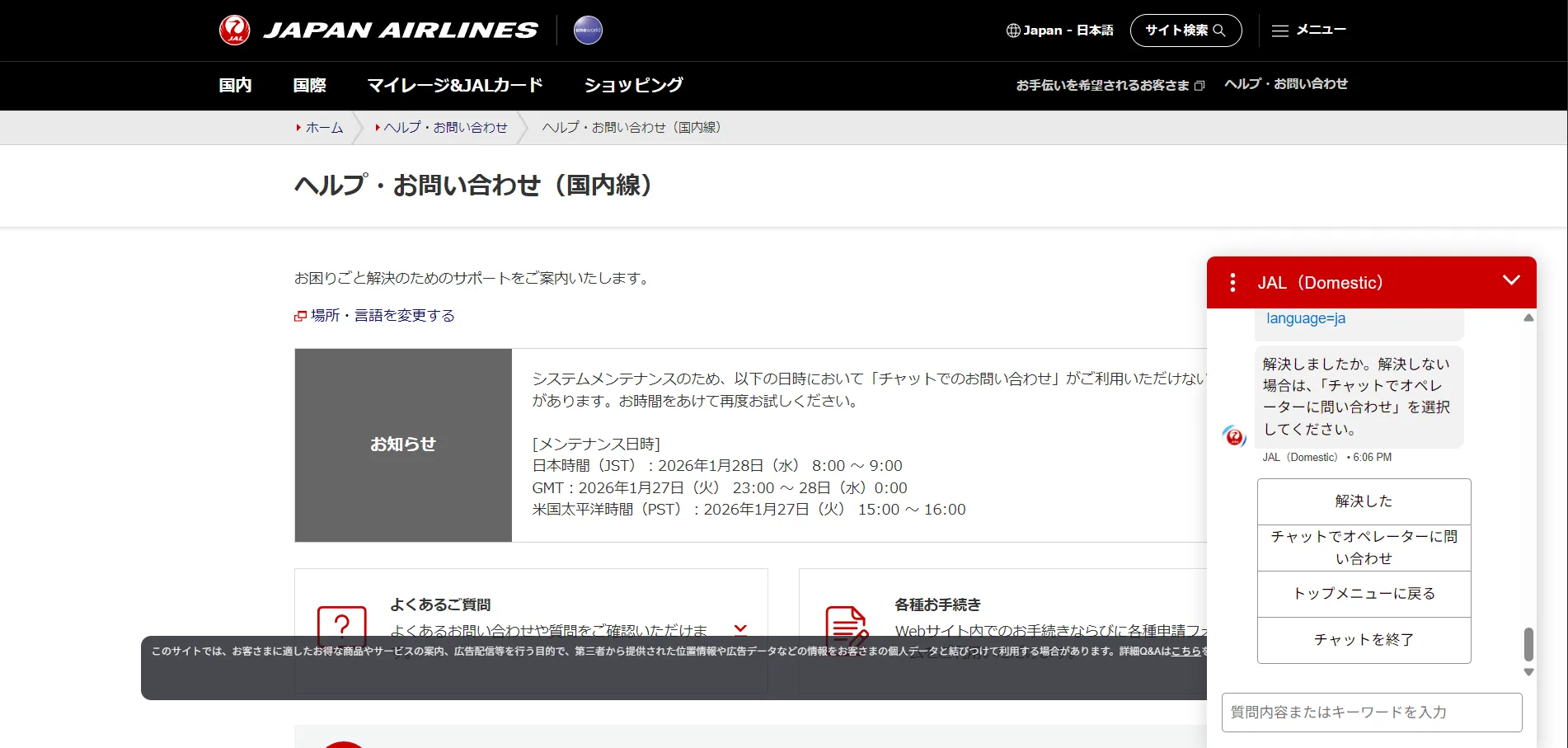Follow the 場所・言語を変更する link
Viewport: 1568px width, 748px height.
click(x=383, y=316)
